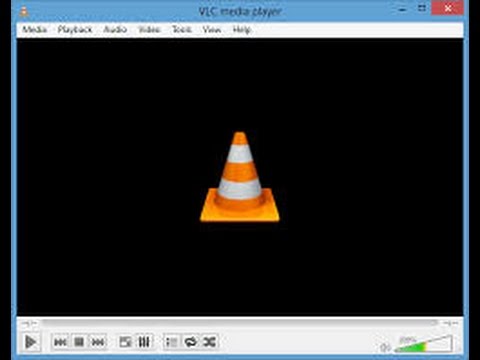Adjust the green volume slider
This screenshot has height=360, width=480.
423,345
